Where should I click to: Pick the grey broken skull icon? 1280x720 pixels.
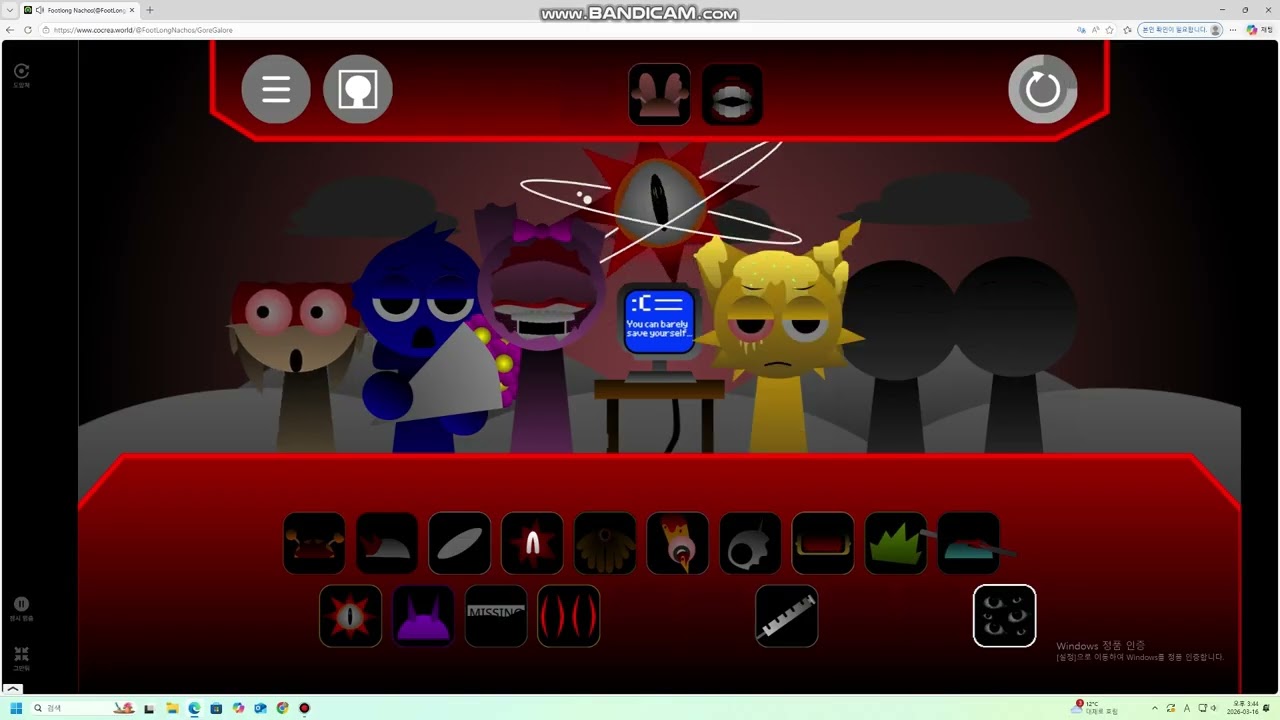[x=750, y=543]
